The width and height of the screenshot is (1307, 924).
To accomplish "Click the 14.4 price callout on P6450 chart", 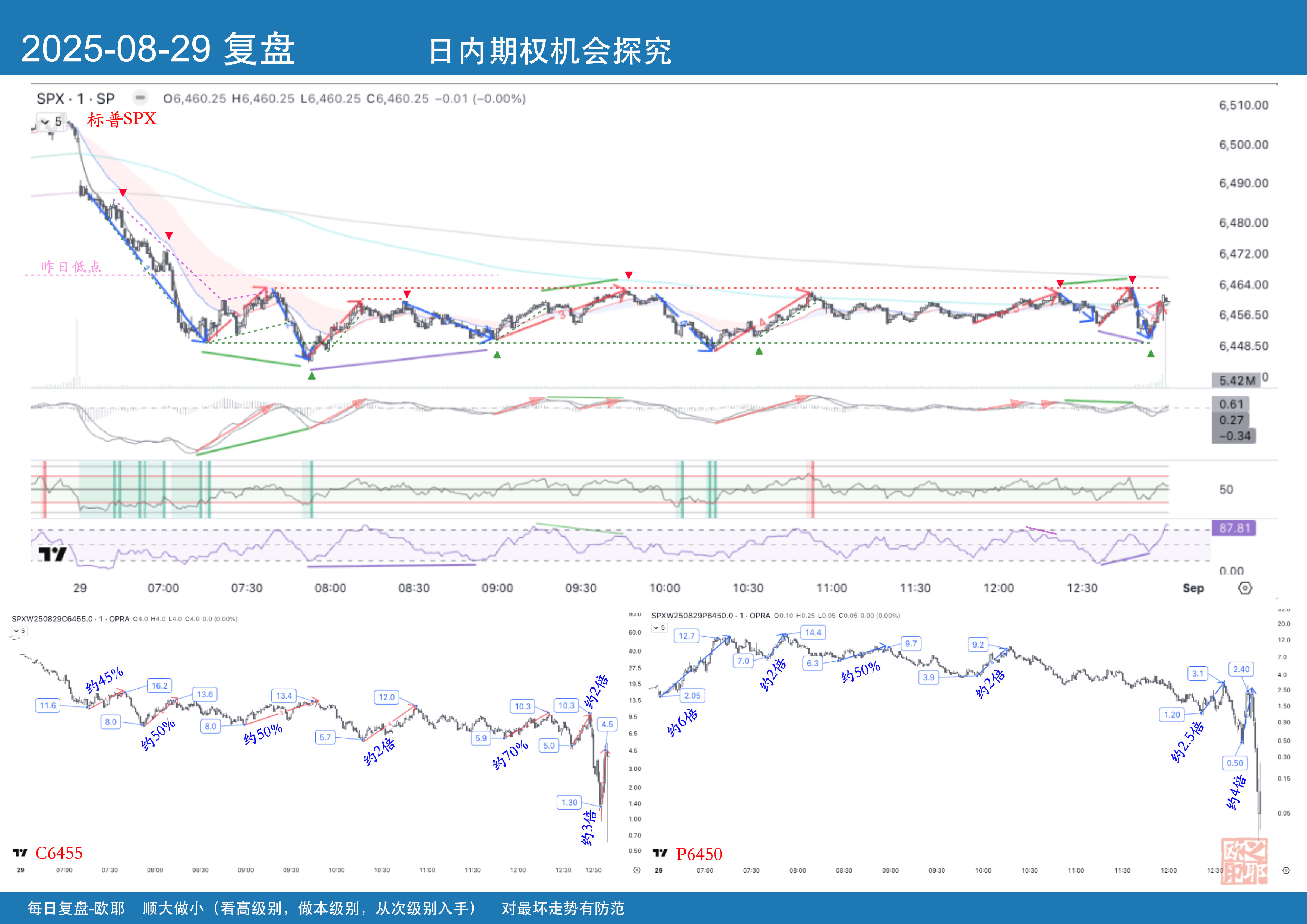I will pos(813,632).
